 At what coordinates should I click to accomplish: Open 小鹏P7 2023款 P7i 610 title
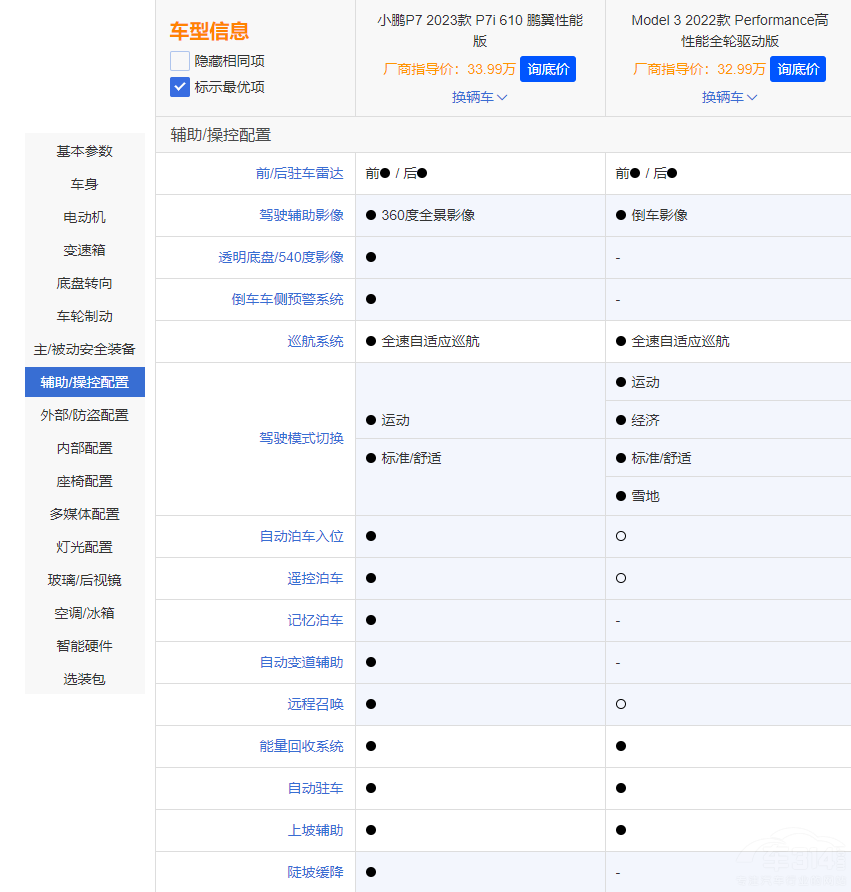(x=480, y=30)
